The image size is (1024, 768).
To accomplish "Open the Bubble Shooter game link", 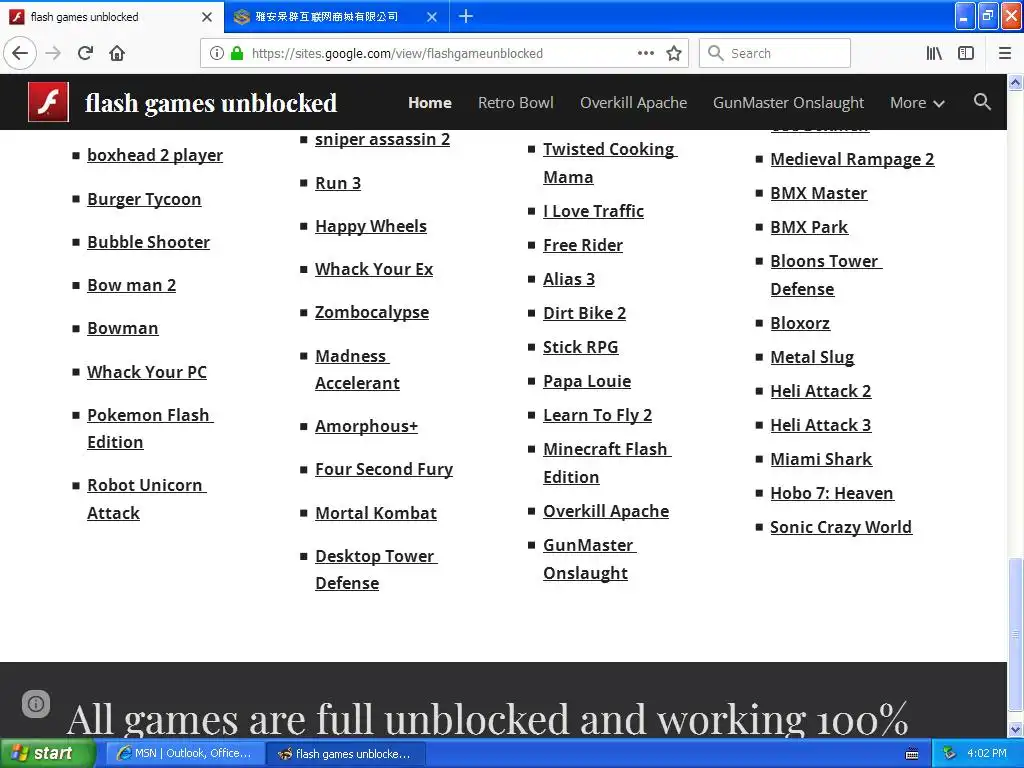I will 148,242.
